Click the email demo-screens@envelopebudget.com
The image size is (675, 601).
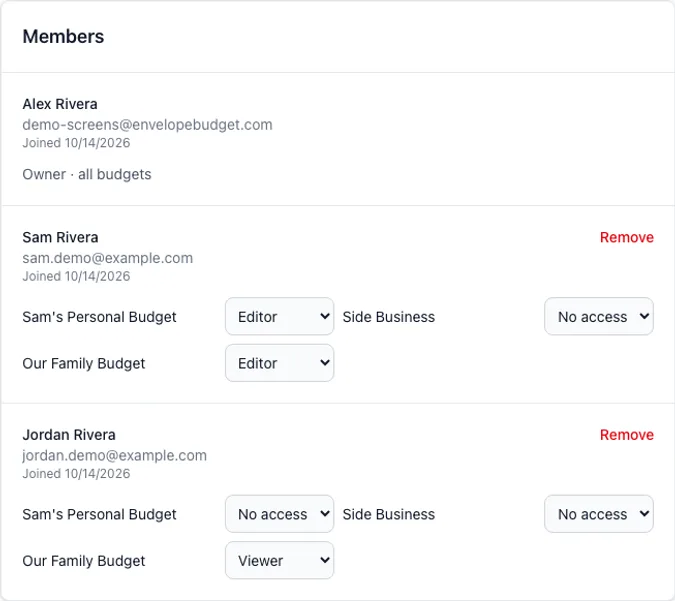point(147,125)
